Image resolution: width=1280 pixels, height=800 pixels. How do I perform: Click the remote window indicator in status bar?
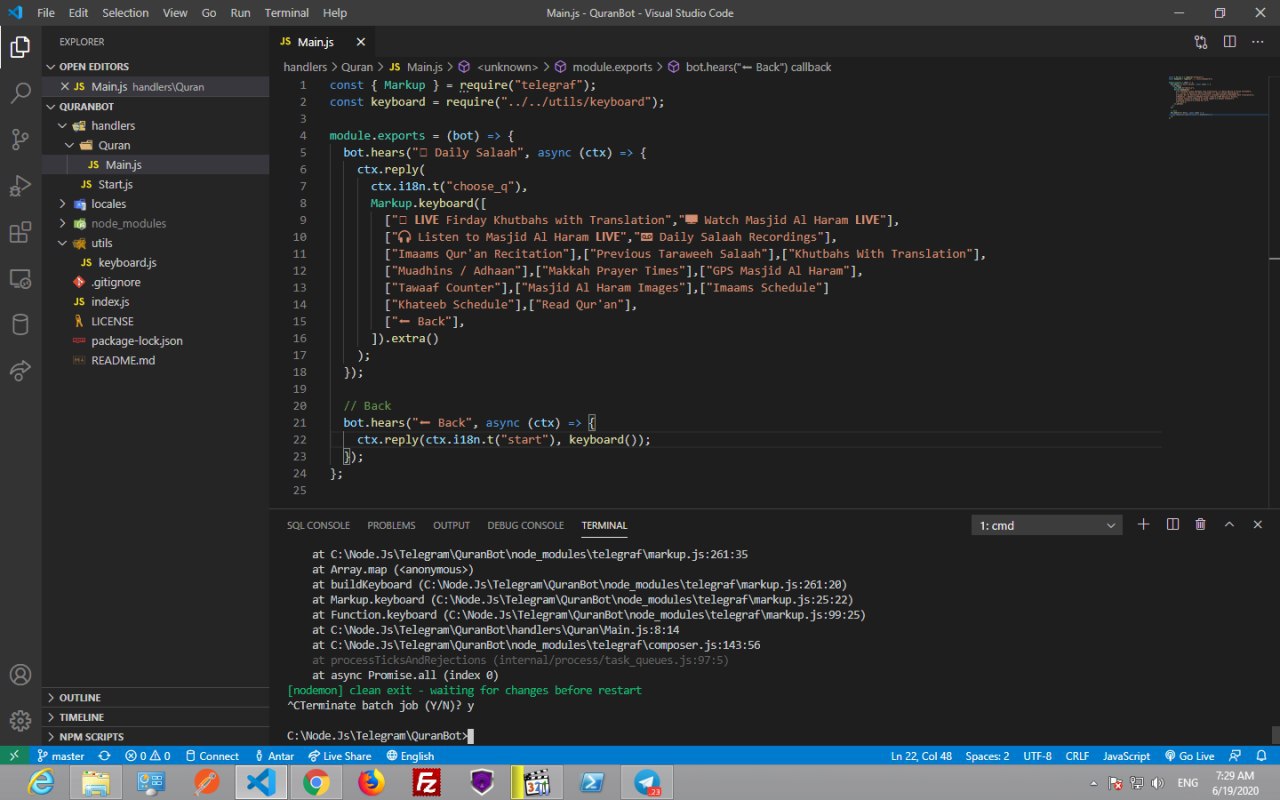pos(14,756)
